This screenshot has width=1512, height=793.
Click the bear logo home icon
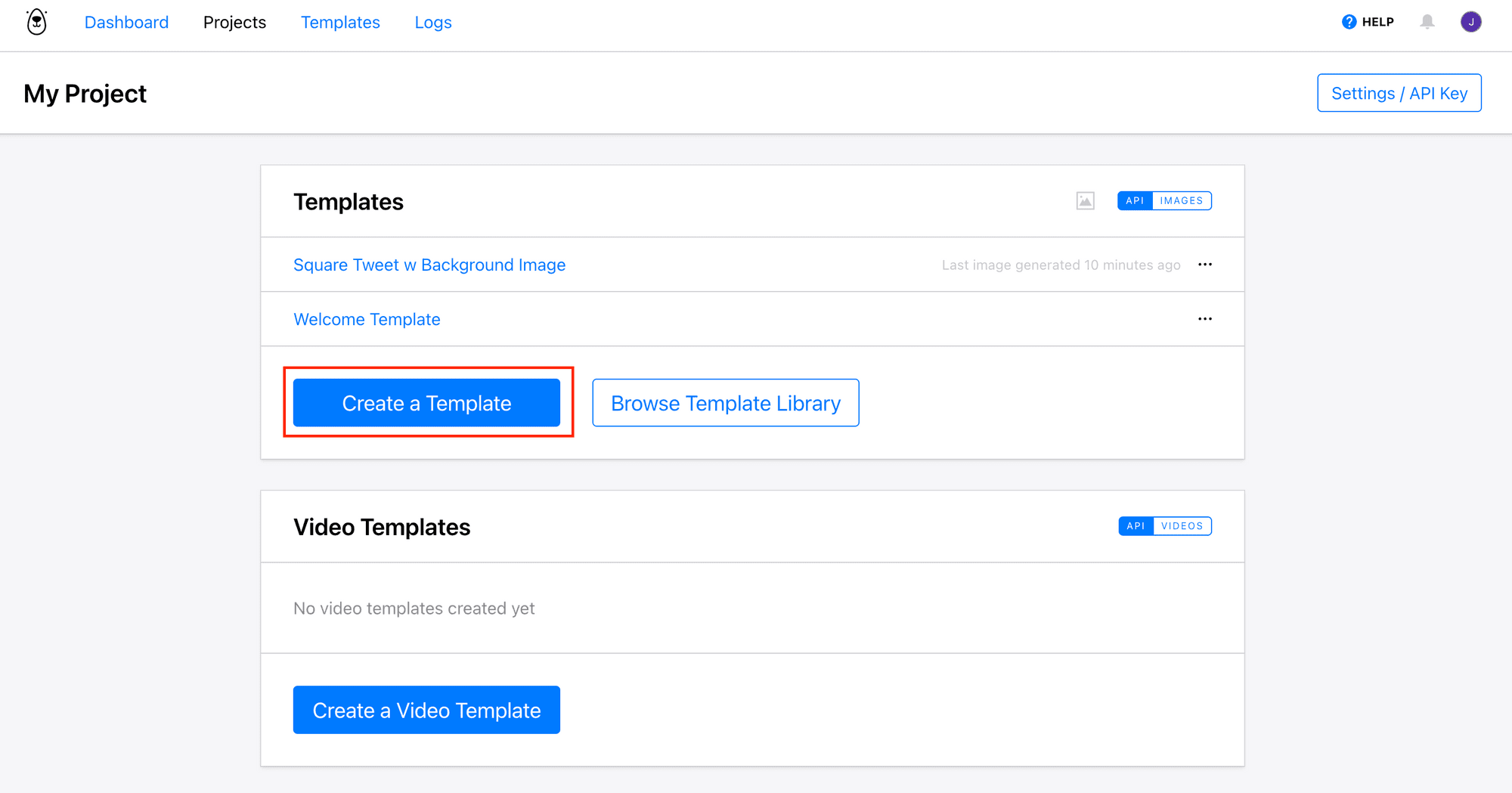coord(36,23)
